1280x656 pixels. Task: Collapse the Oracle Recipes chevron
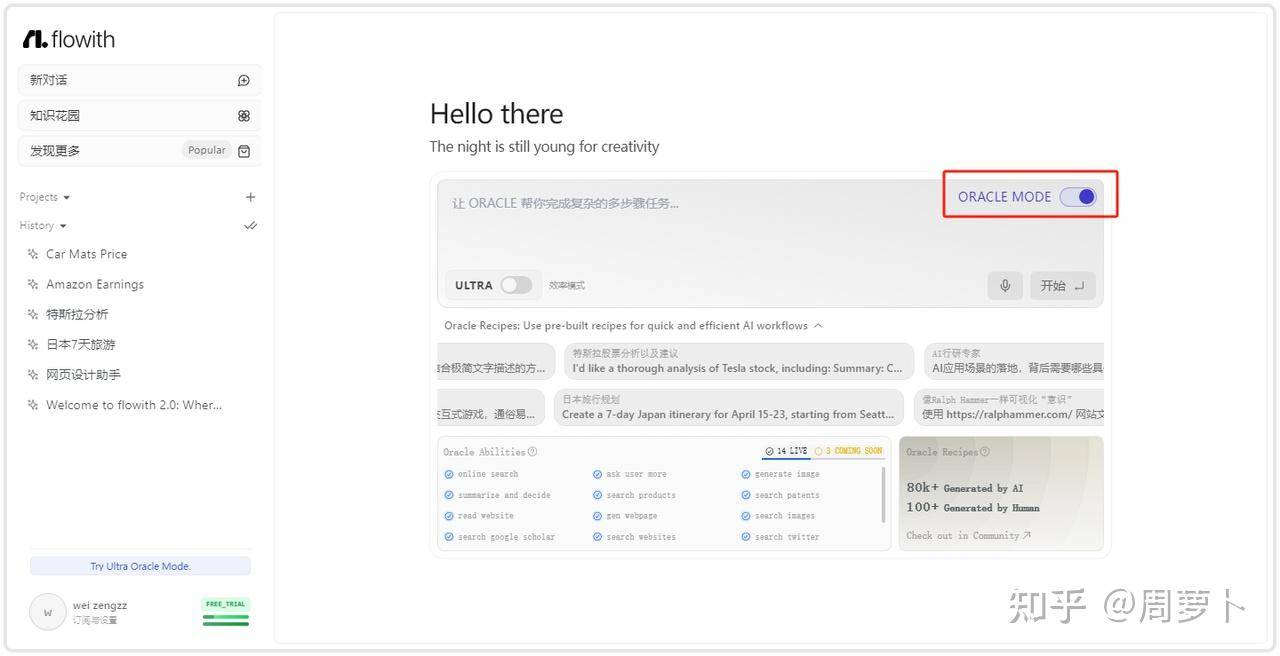[818, 326]
